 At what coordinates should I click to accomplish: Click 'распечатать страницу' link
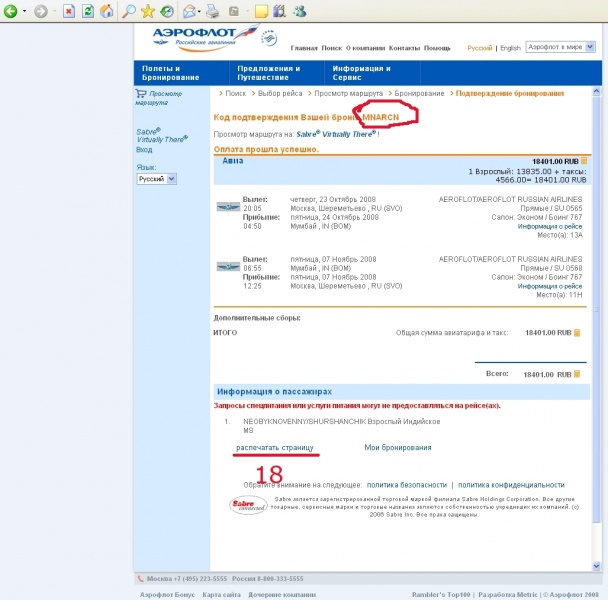click(x=275, y=447)
